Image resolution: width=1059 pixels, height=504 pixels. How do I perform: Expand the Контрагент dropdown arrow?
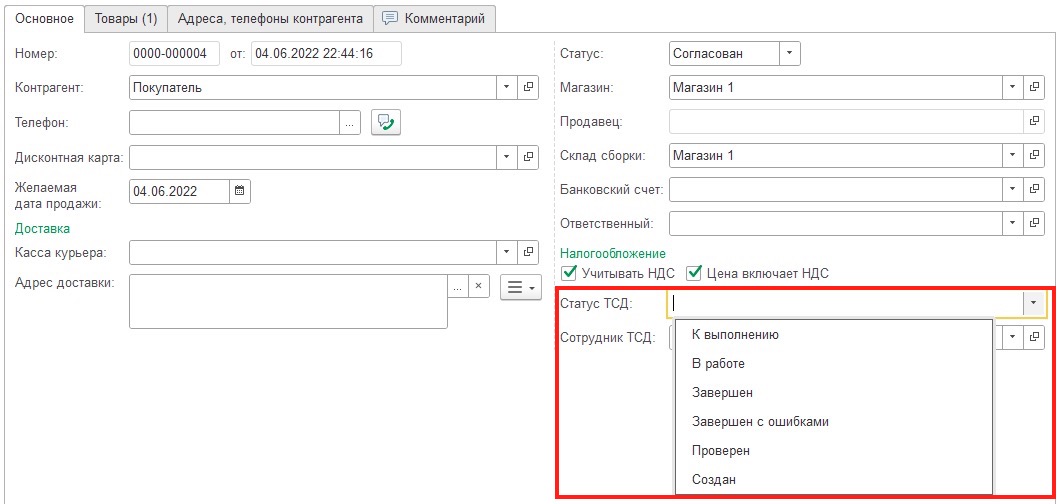click(508, 87)
